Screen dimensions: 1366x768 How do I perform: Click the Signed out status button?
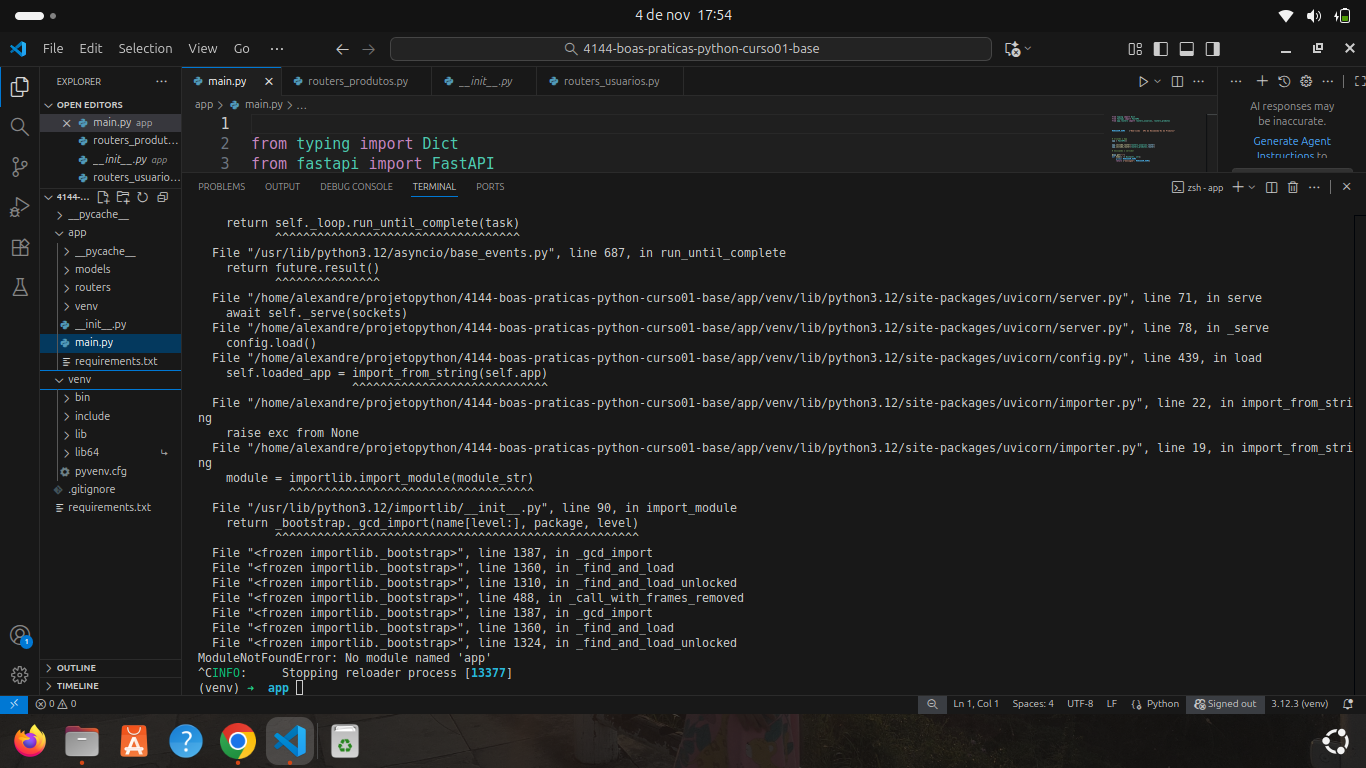(1226, 704)
